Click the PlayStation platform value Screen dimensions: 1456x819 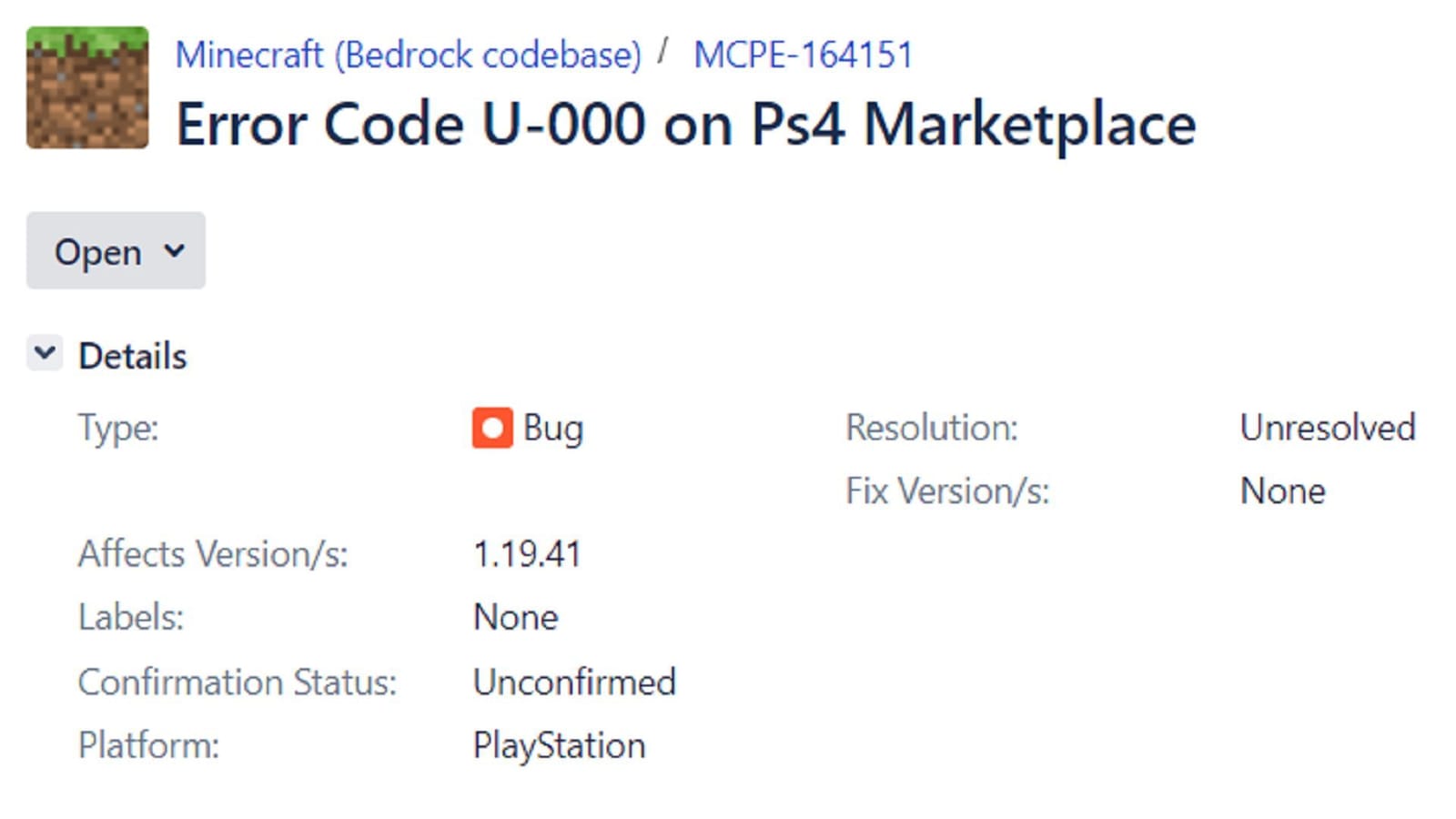(558, 745)
